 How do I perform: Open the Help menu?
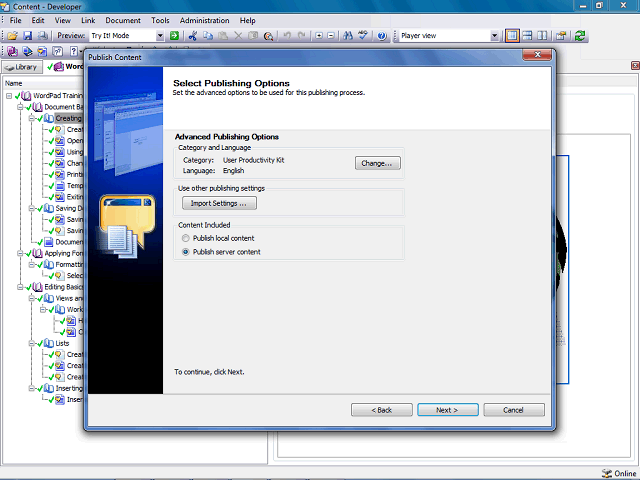coord(247,20)
